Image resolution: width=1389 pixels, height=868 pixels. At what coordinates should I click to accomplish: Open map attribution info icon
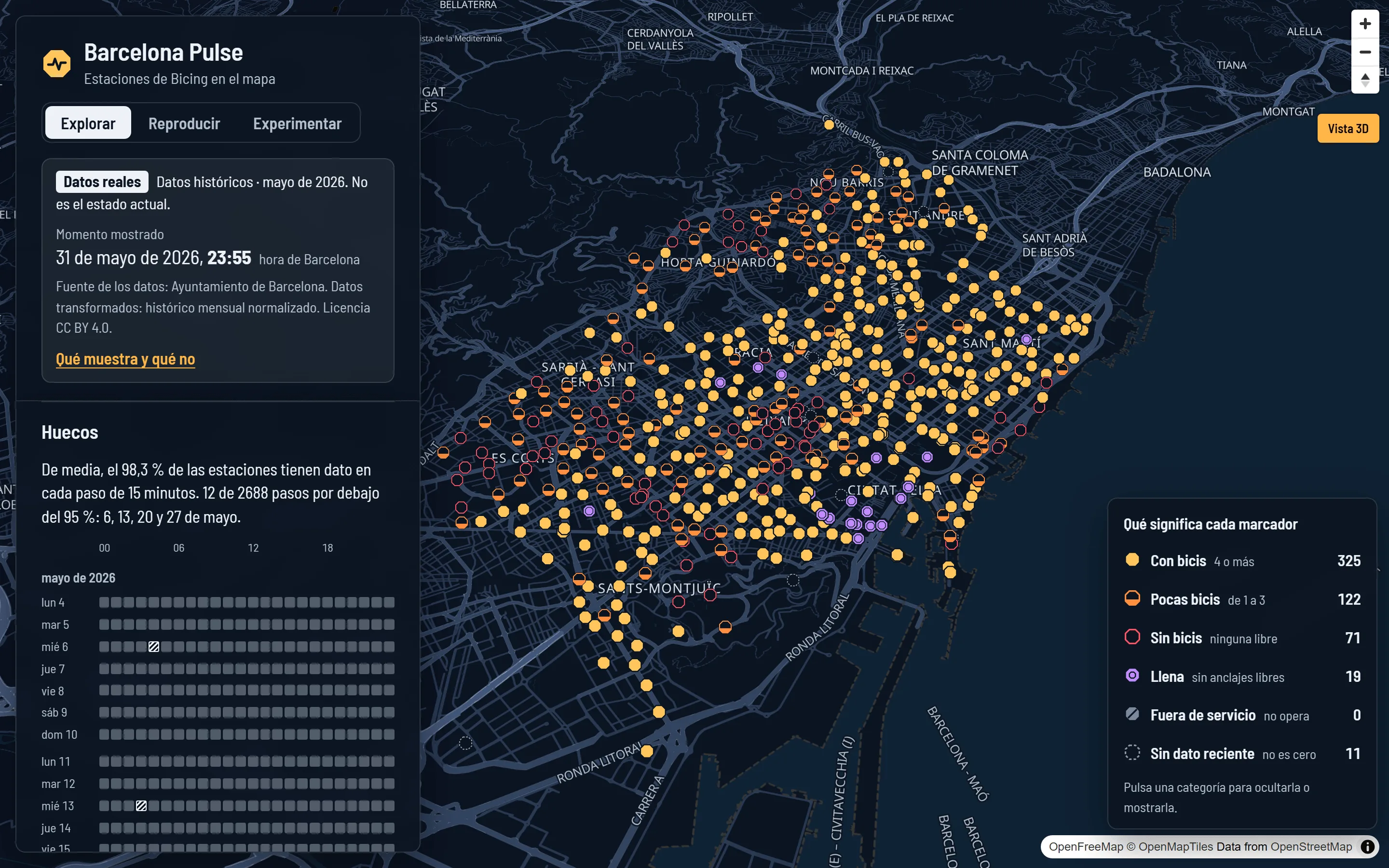tap(1368, 846)
